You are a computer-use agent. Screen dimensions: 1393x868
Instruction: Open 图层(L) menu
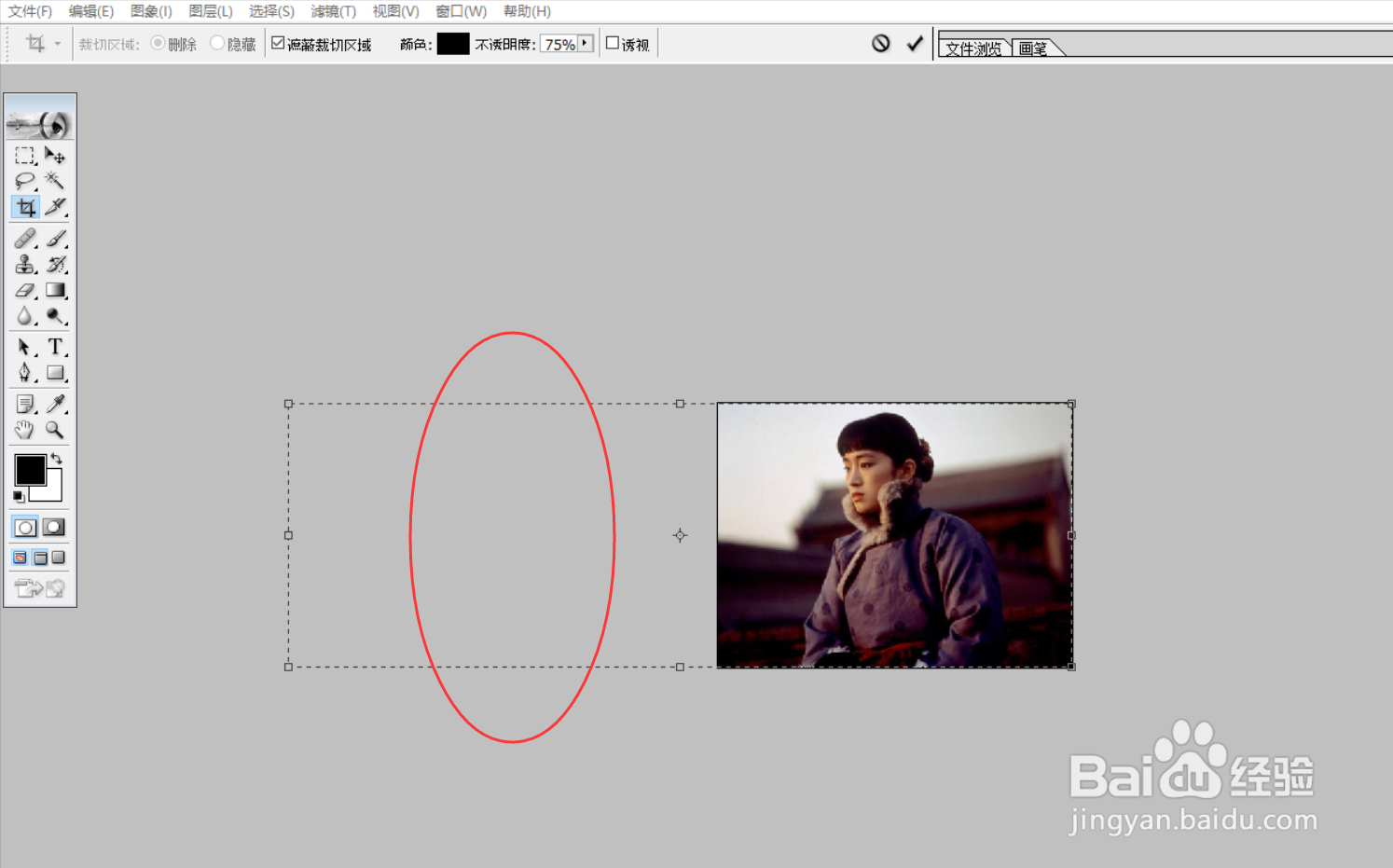click(x=211, y=11)
